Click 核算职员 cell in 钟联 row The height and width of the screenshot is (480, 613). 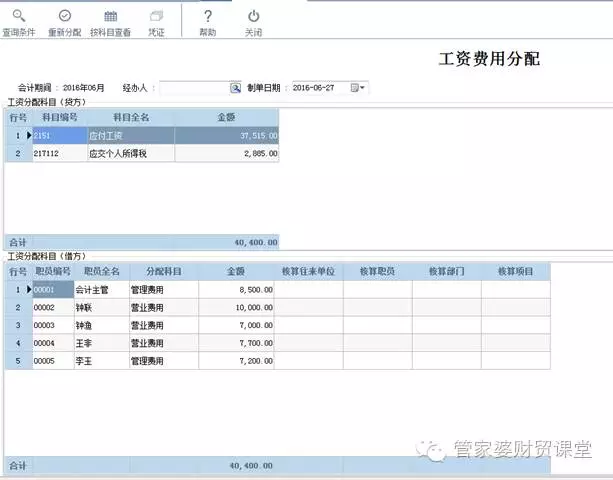click(378, 308)
